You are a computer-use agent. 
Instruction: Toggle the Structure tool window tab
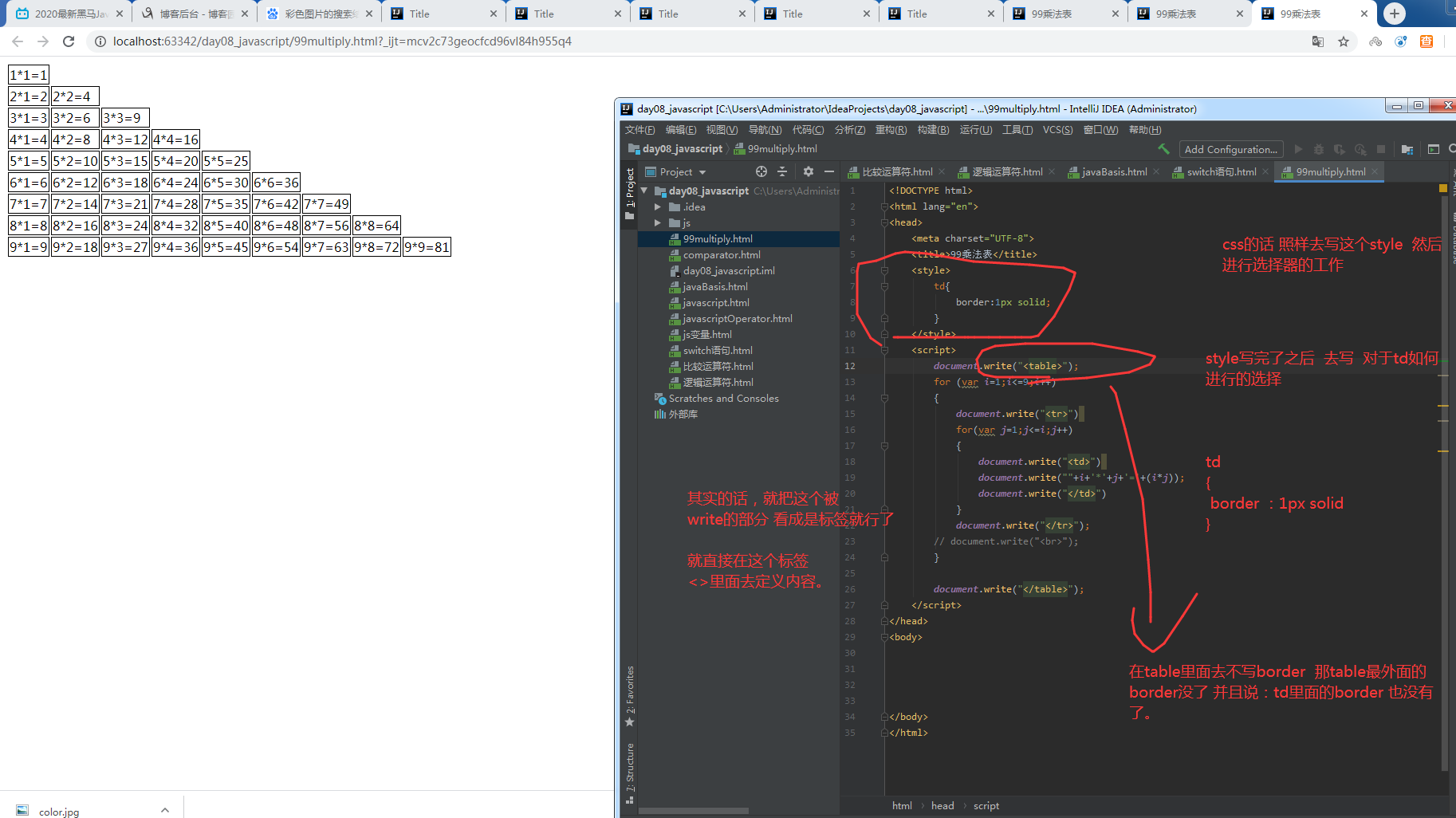click(x=630, y=773)
